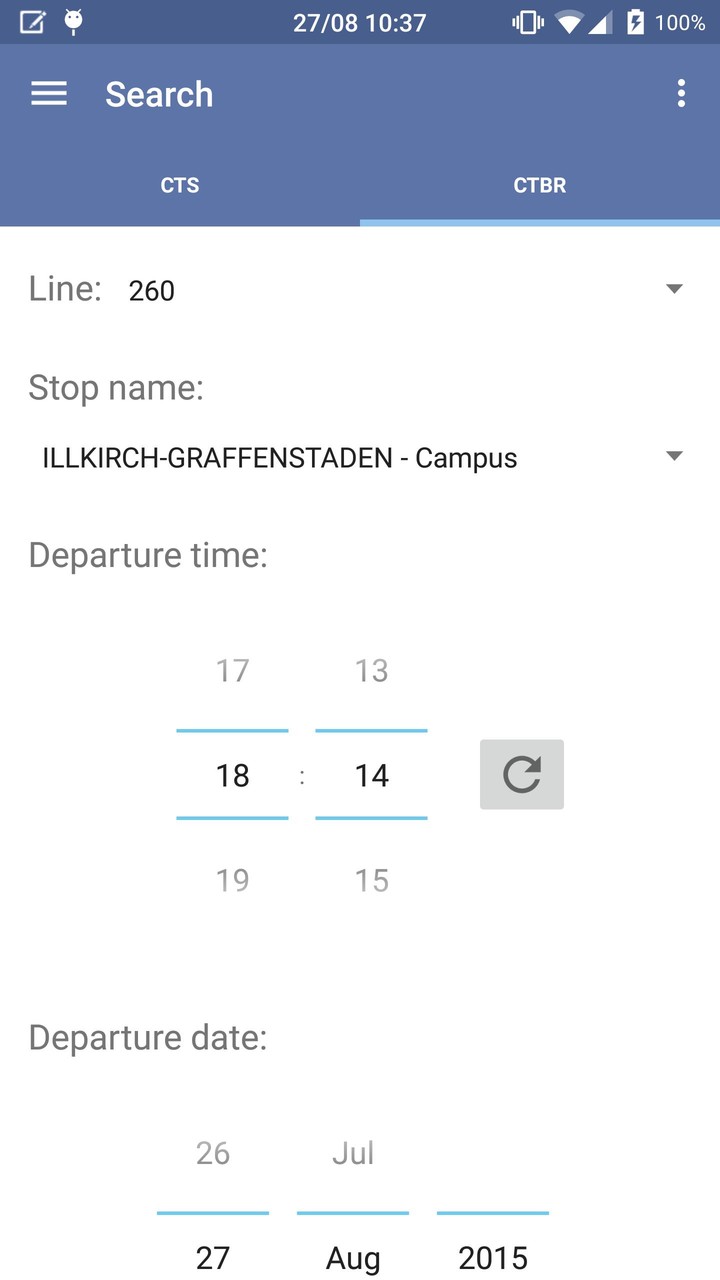Switch to the CTS tab

tap(180, 185)
